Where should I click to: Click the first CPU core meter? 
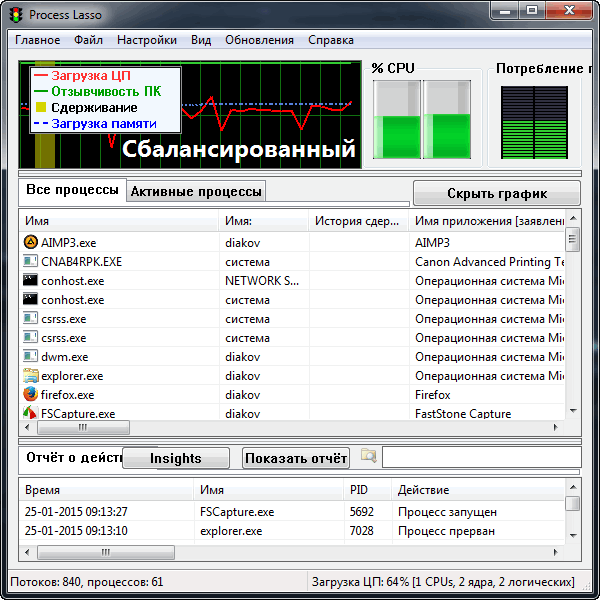[397, 119]
